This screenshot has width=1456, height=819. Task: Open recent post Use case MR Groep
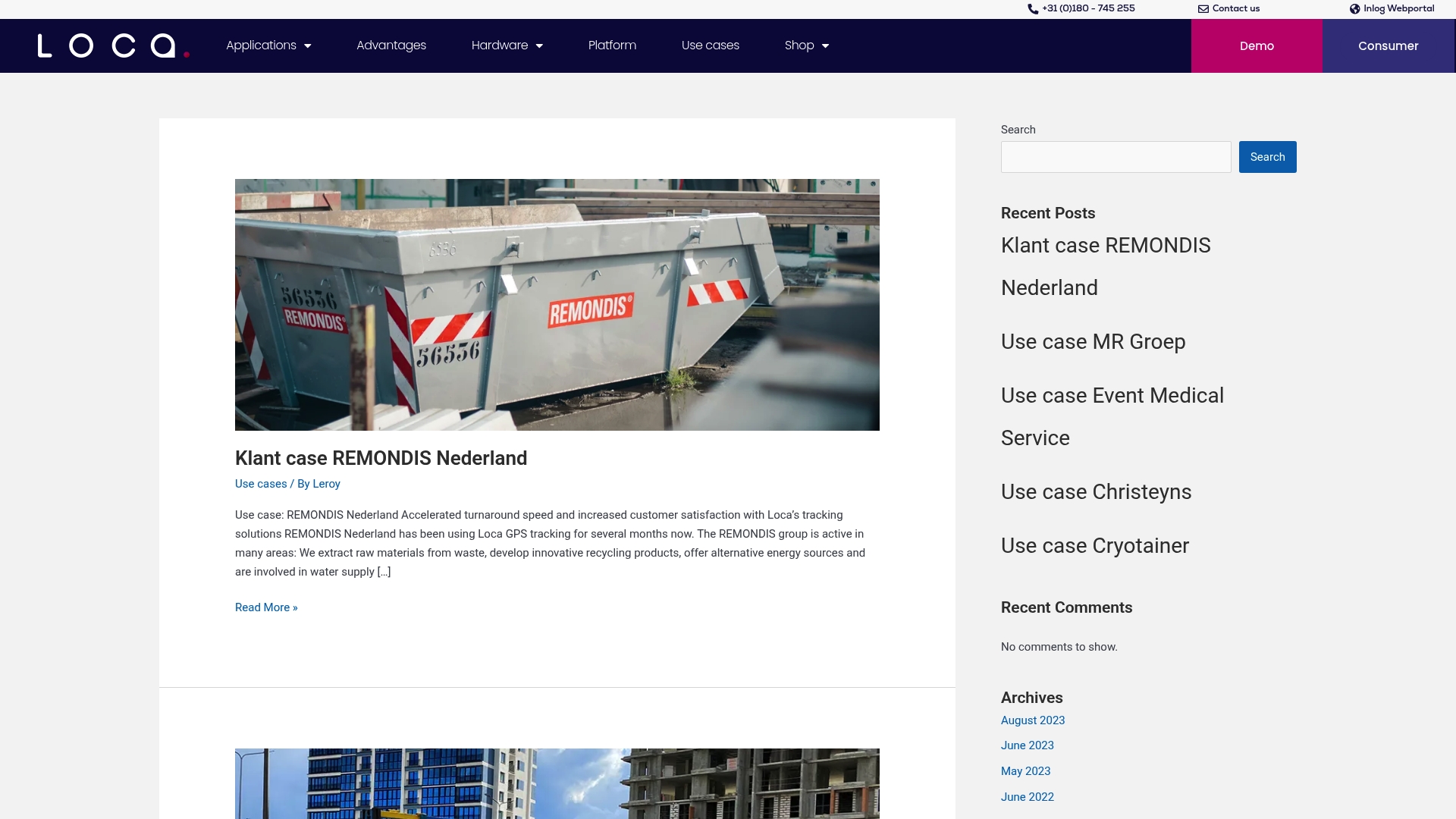[1093, 342]
